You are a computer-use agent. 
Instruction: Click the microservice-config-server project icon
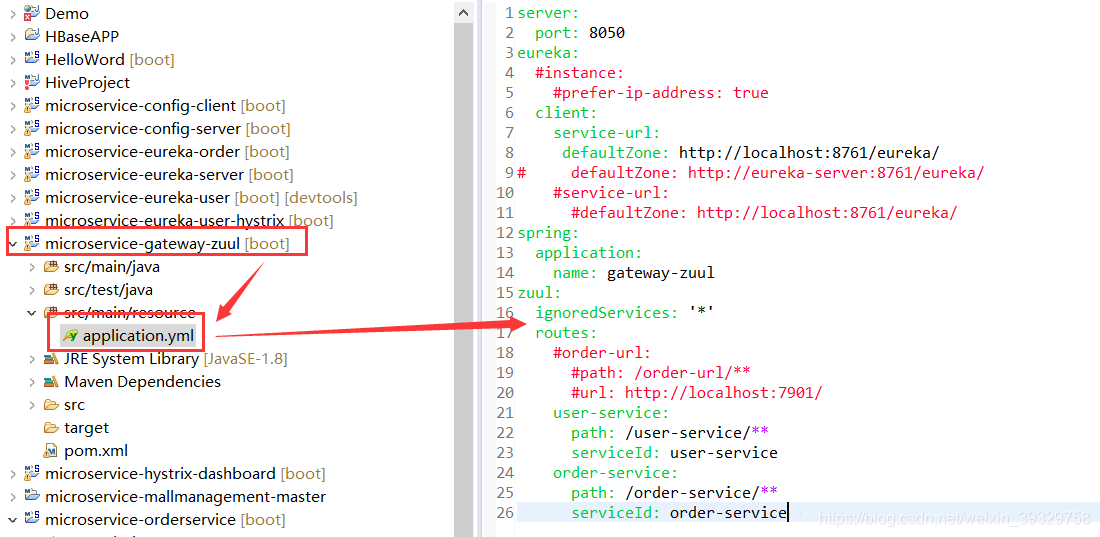pos(32,128)
